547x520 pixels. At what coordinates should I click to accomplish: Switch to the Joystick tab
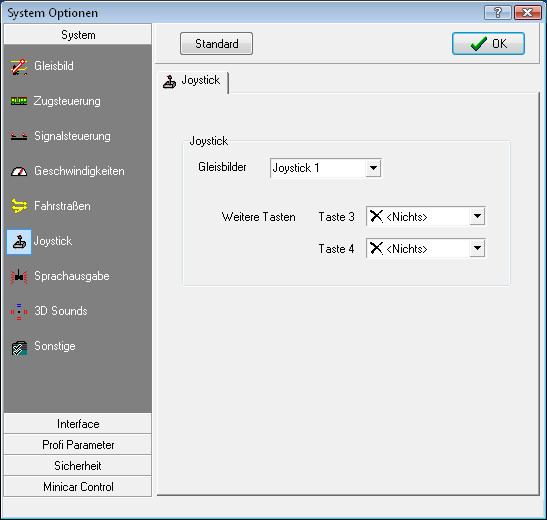pyautogui.click(x=193, y=82)
